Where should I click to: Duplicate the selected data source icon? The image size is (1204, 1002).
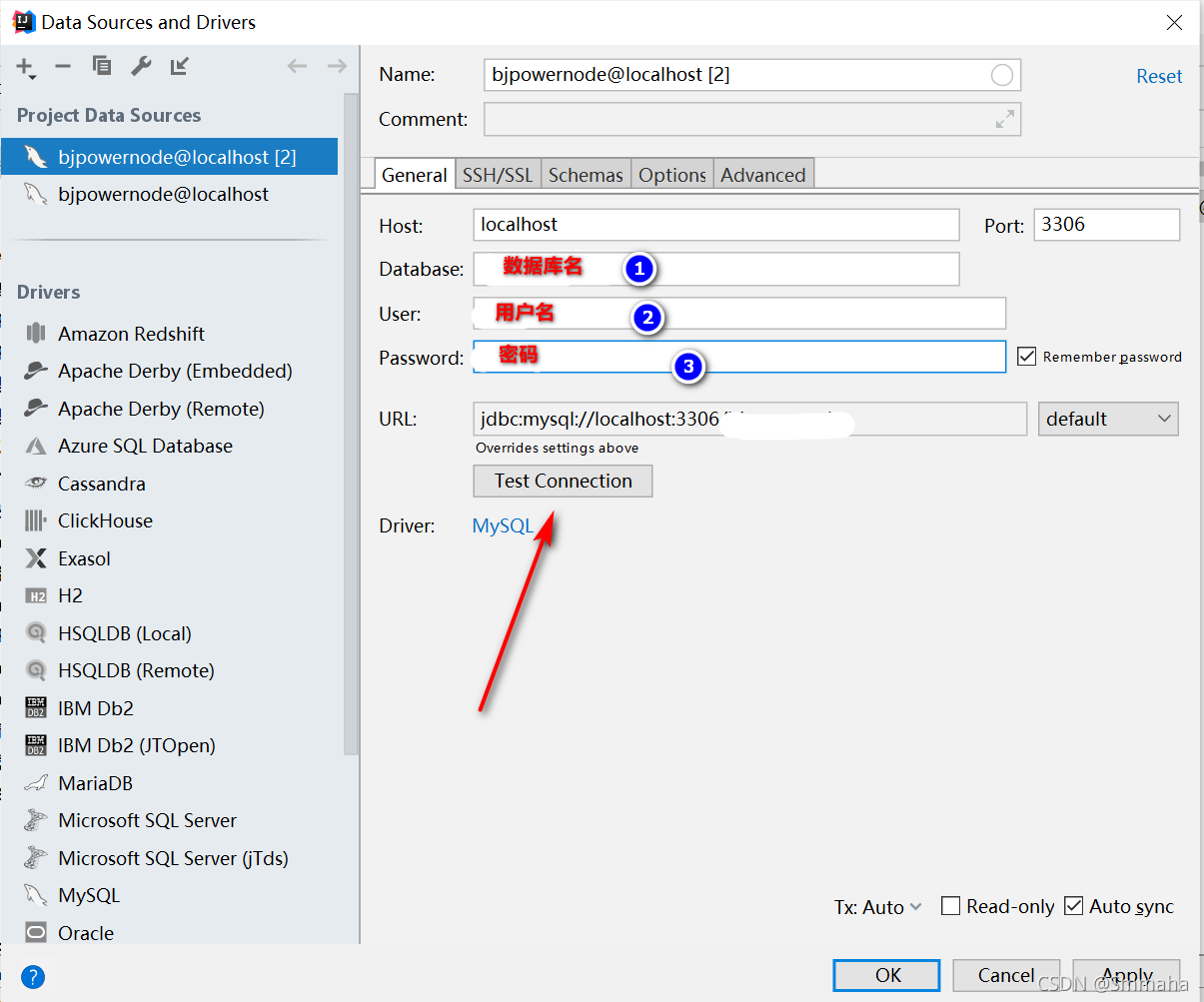pos(101,66)
